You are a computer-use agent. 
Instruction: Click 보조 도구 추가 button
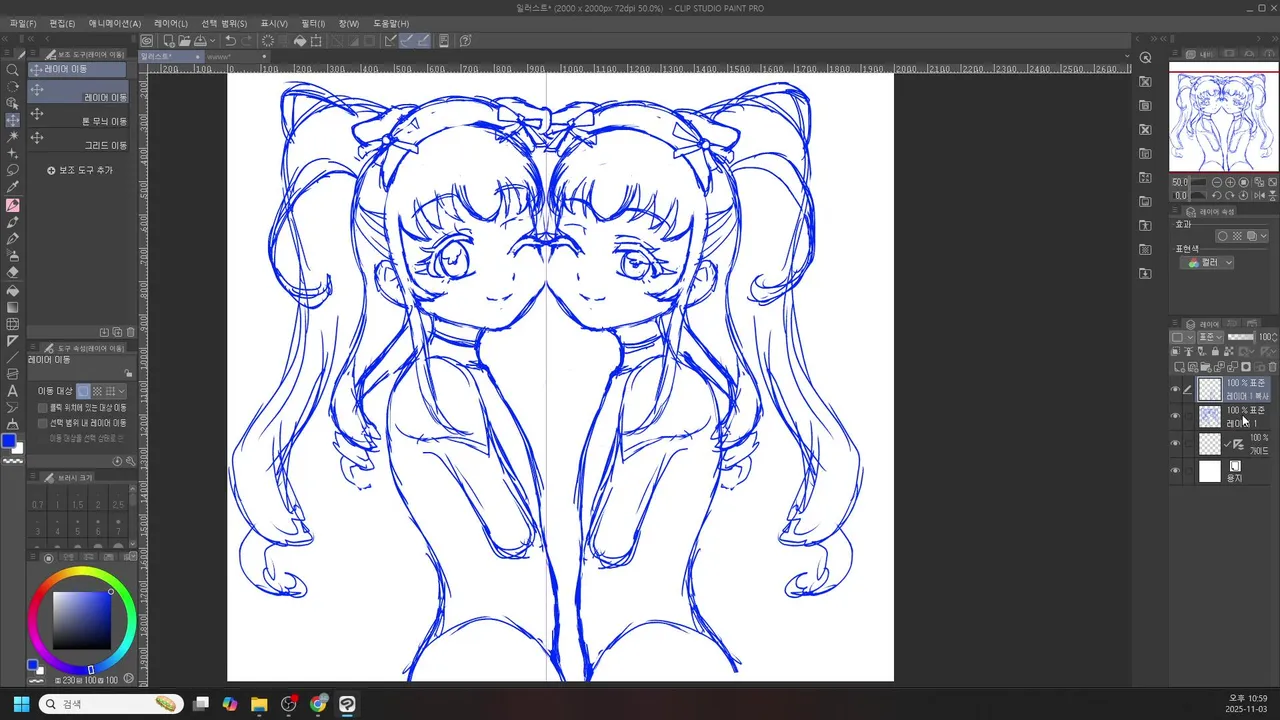80,170
